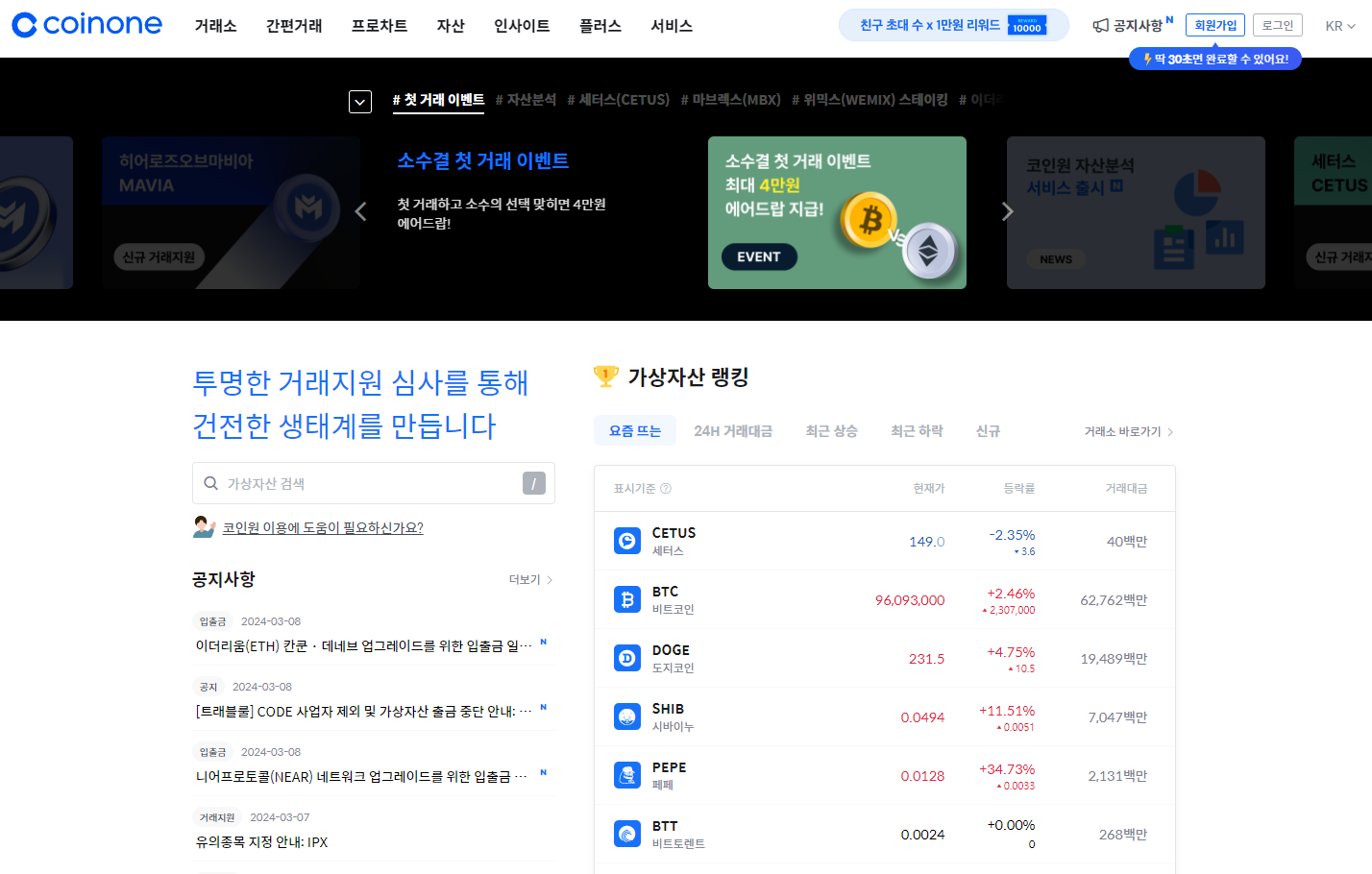This screenshot has width=1372, height=874.
Task: Expand the hashtag list dropdown arrow
Action: (360, 102)
